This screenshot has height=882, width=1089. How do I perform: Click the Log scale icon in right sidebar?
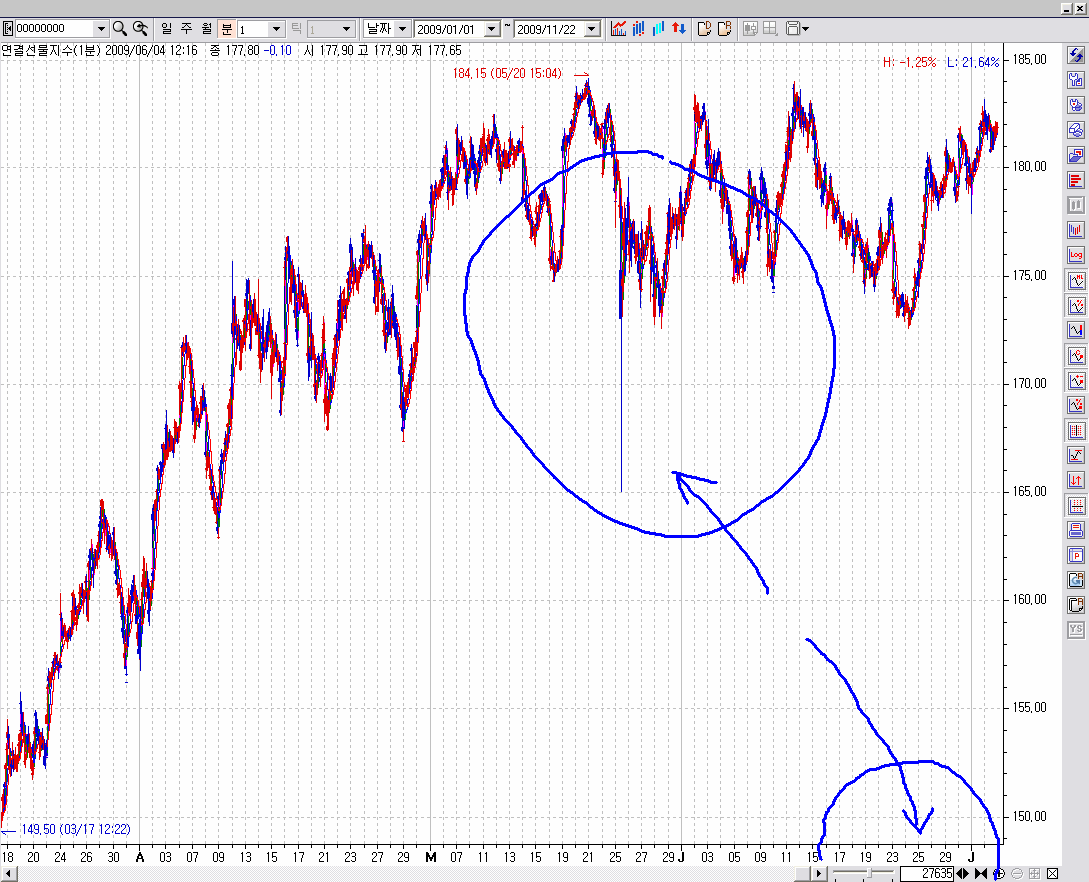1076,255
